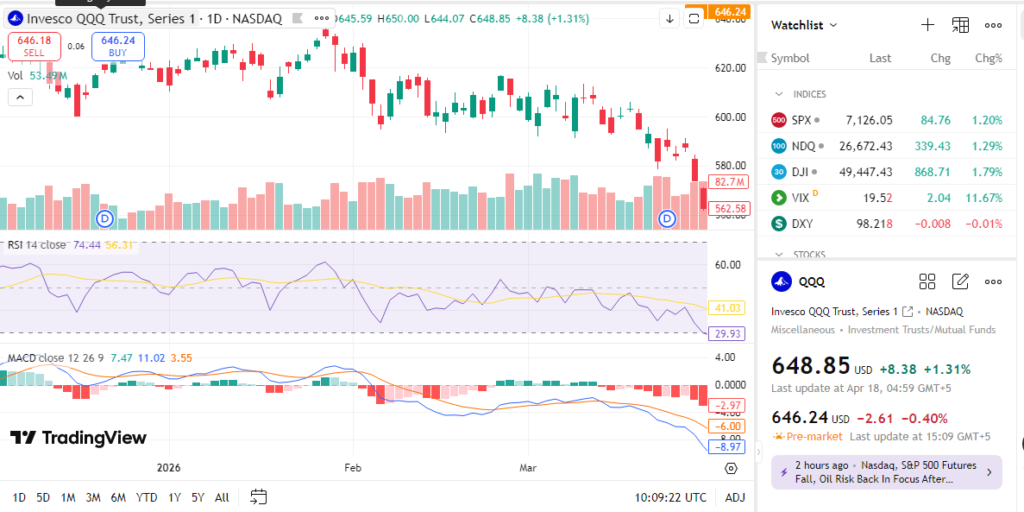Click the BUY 646.24 button
This screenshot has width=1024, height=512.
[x=118, y=45]
